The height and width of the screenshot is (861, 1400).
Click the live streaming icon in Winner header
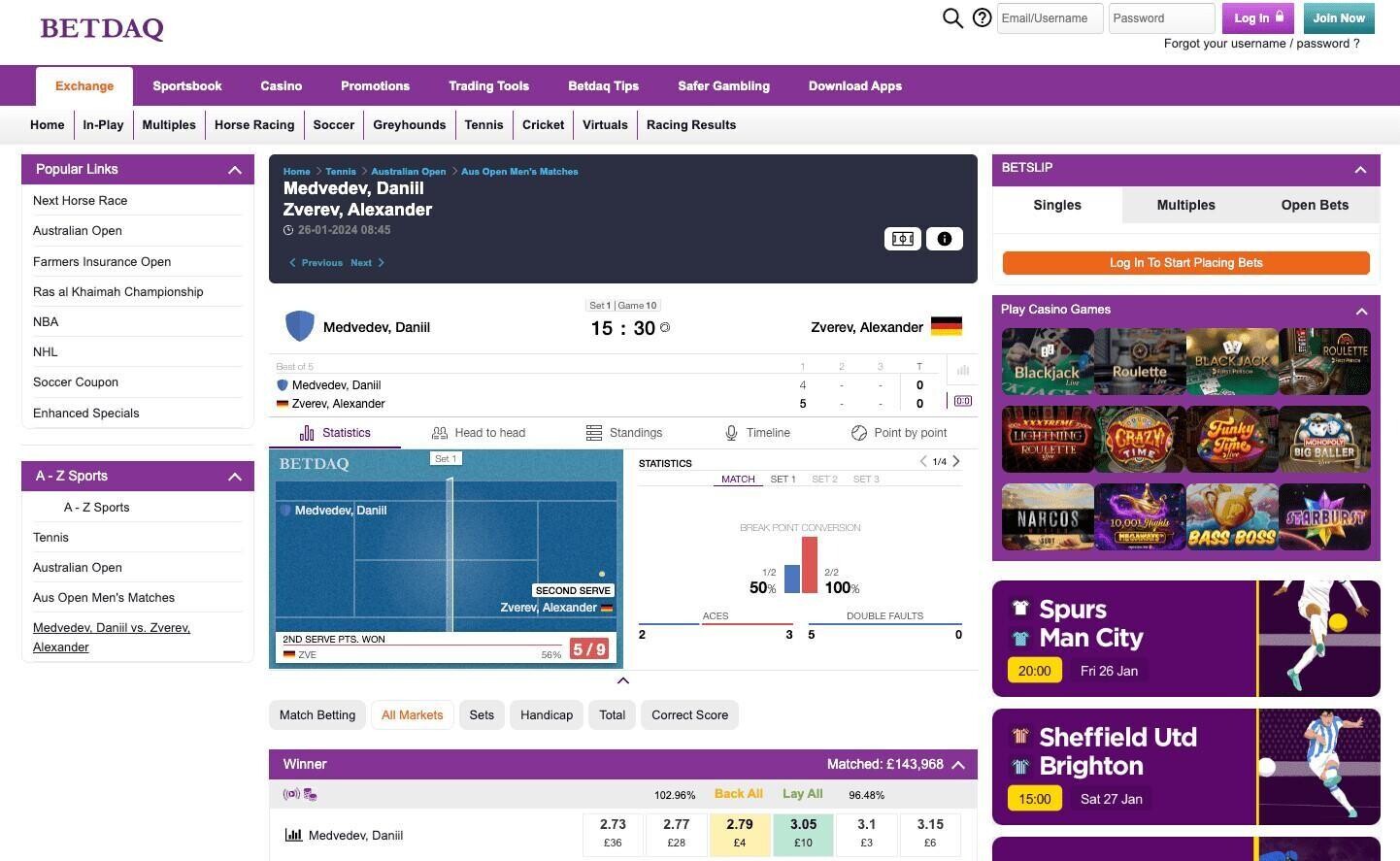(x=291, y=794)
